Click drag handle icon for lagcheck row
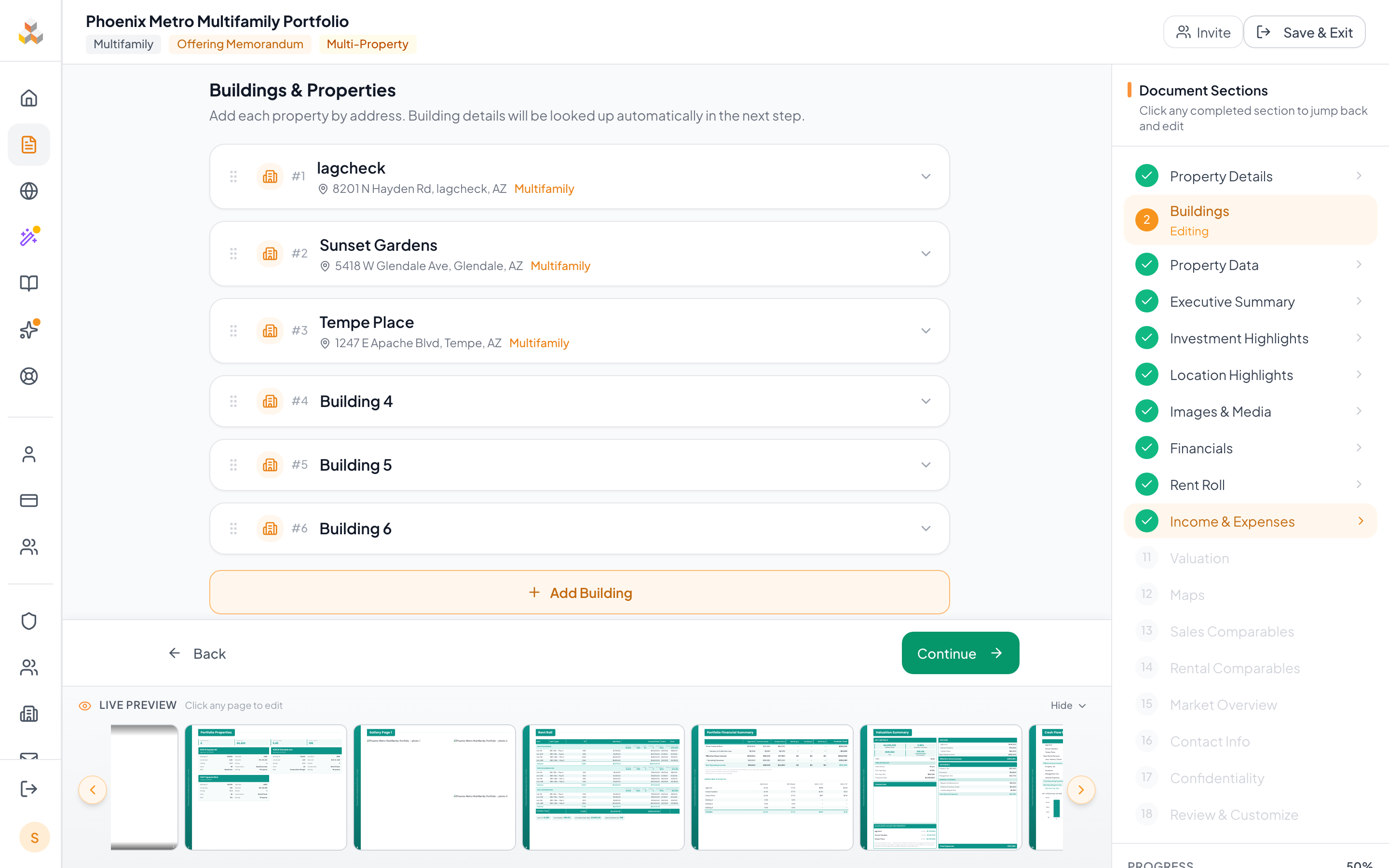This screenshot has height=868, width=1389. [x=233, y=176]
